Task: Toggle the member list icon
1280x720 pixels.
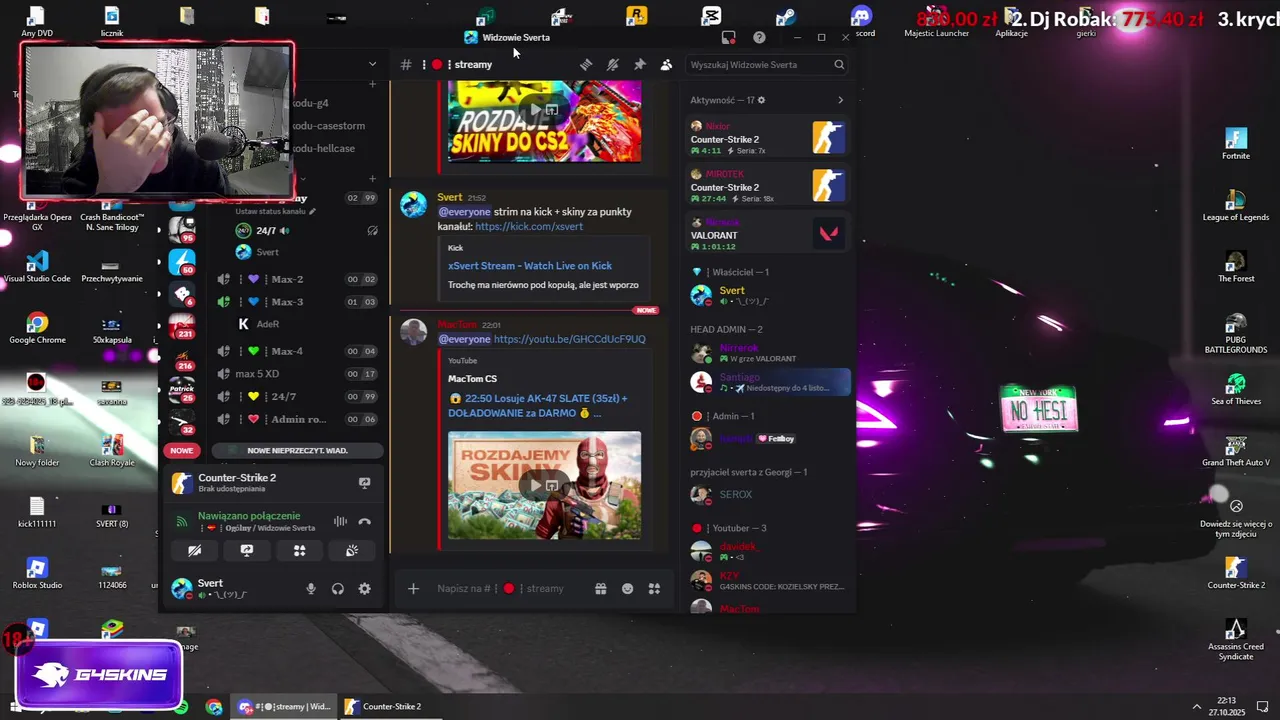Action: 667,64
